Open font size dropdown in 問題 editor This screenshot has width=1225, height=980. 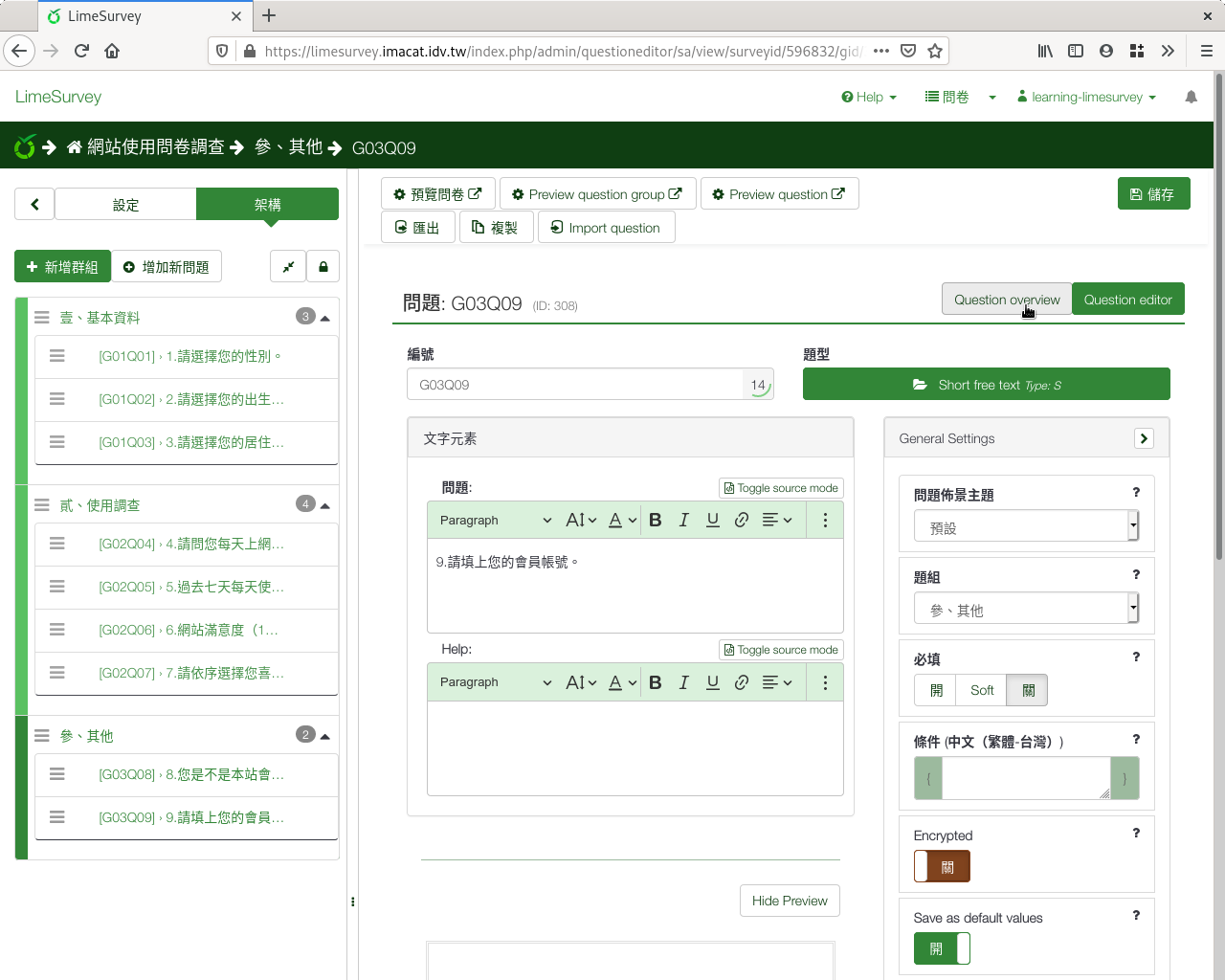[x=581, y=520]
